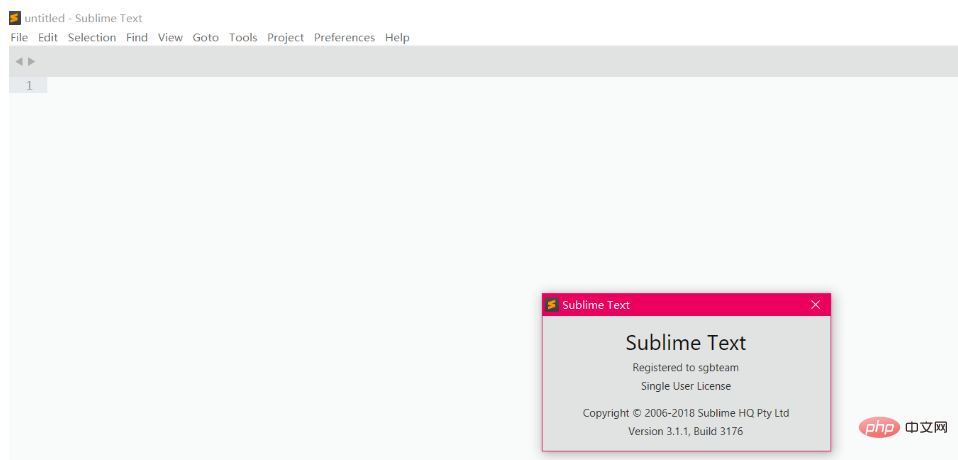The image size is (958, 460).
Task: Open the Tools menu
Action: 243,37
